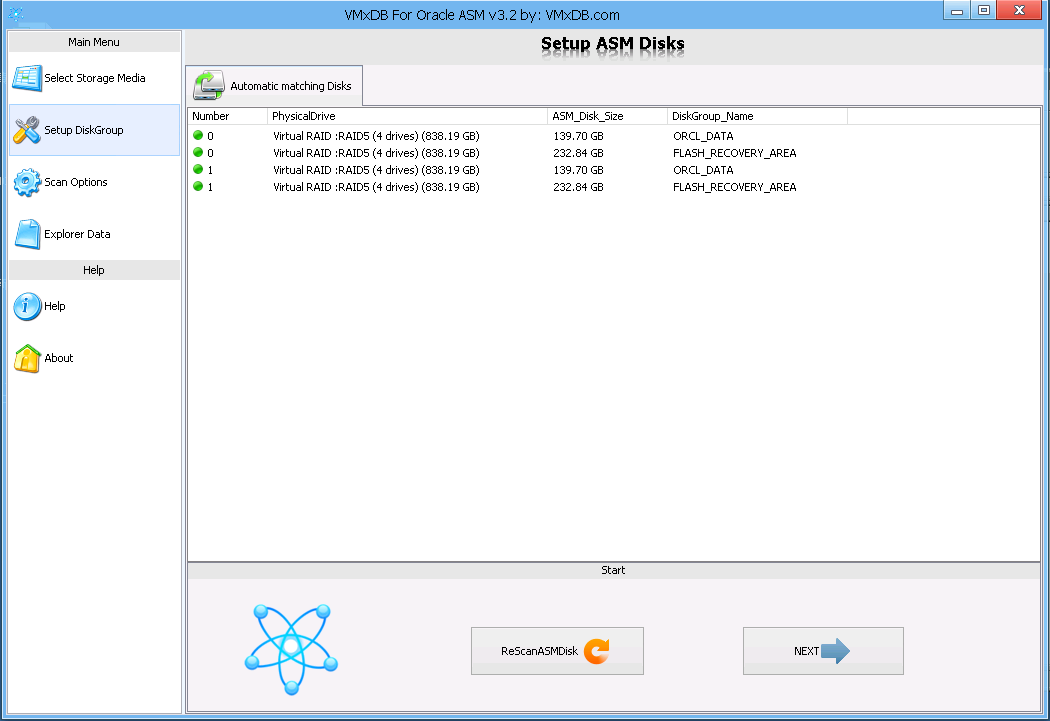Sort by the PhysicalDrive column header
The image size is (1050, 721).
[x=407, y=116]
